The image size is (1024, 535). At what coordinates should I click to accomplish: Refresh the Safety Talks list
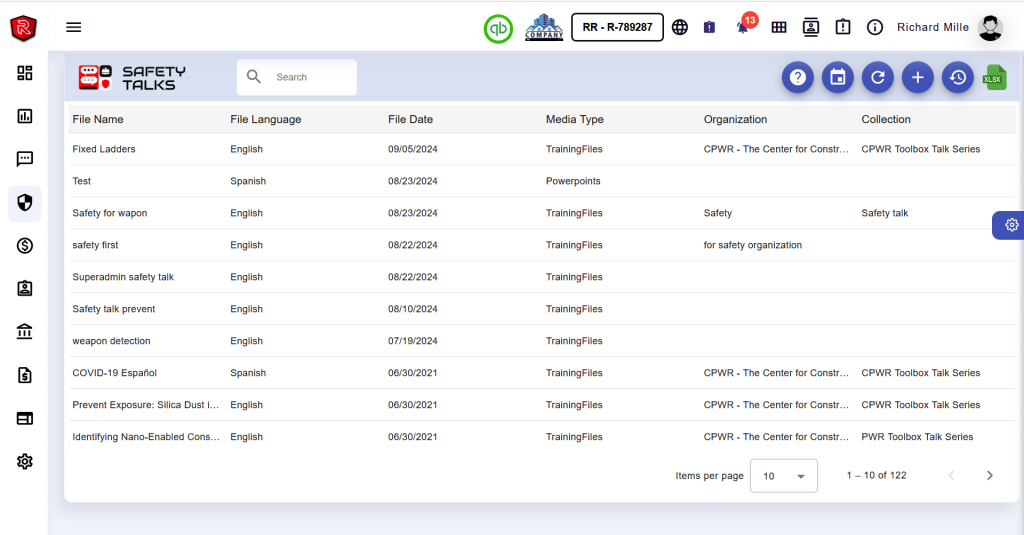[x=877, y=77]
